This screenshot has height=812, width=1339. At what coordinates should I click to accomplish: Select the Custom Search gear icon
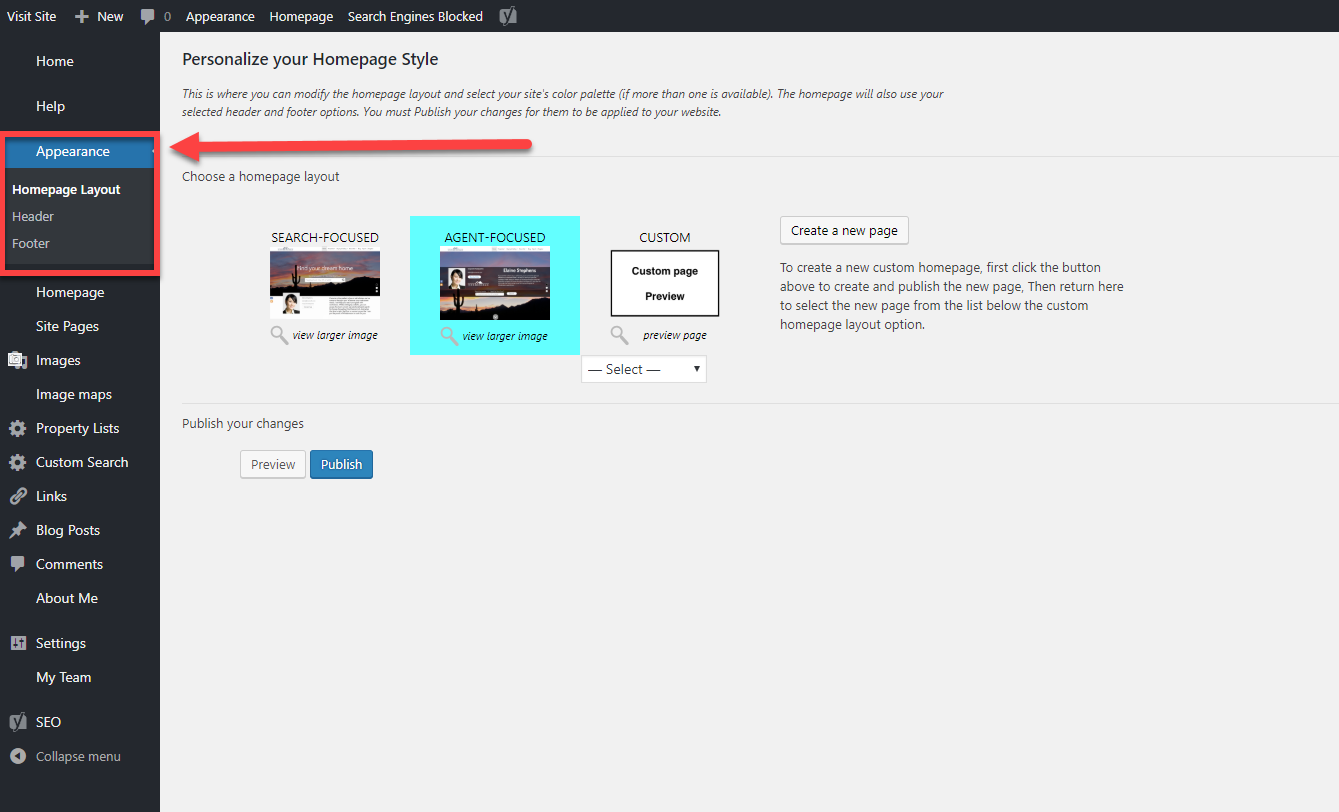17,462
